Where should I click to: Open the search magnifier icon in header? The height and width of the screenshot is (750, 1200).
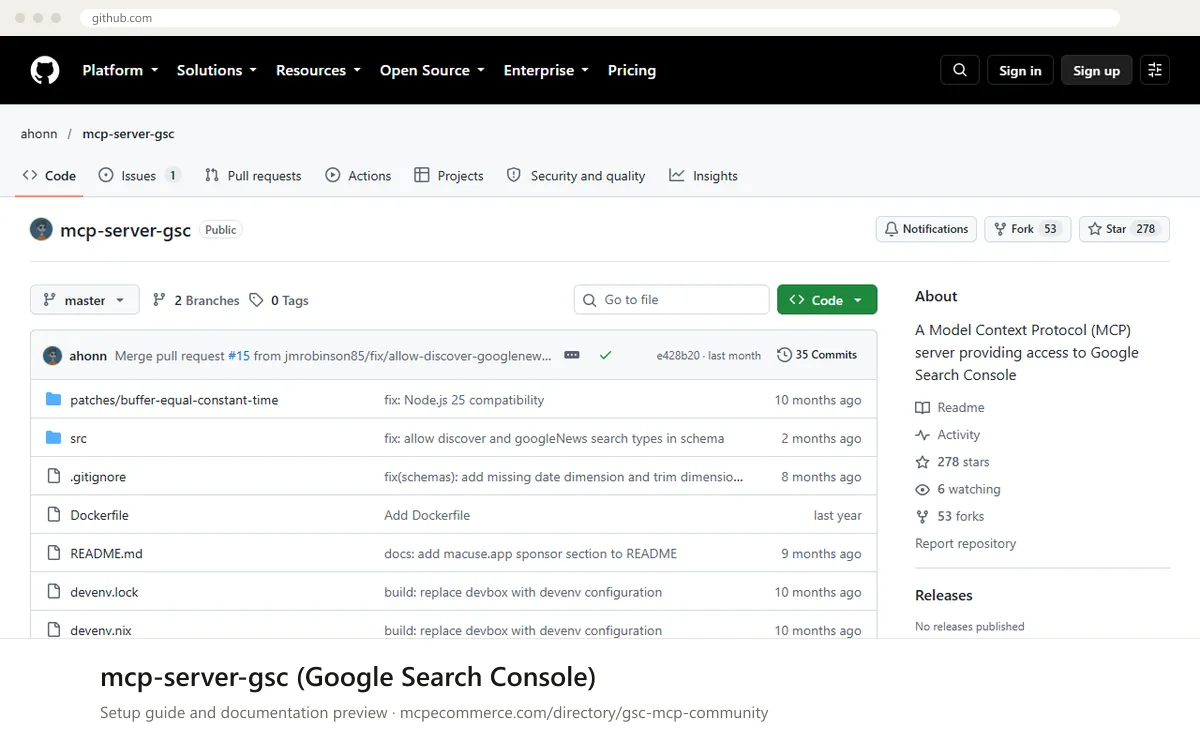[x=960, y=70]
